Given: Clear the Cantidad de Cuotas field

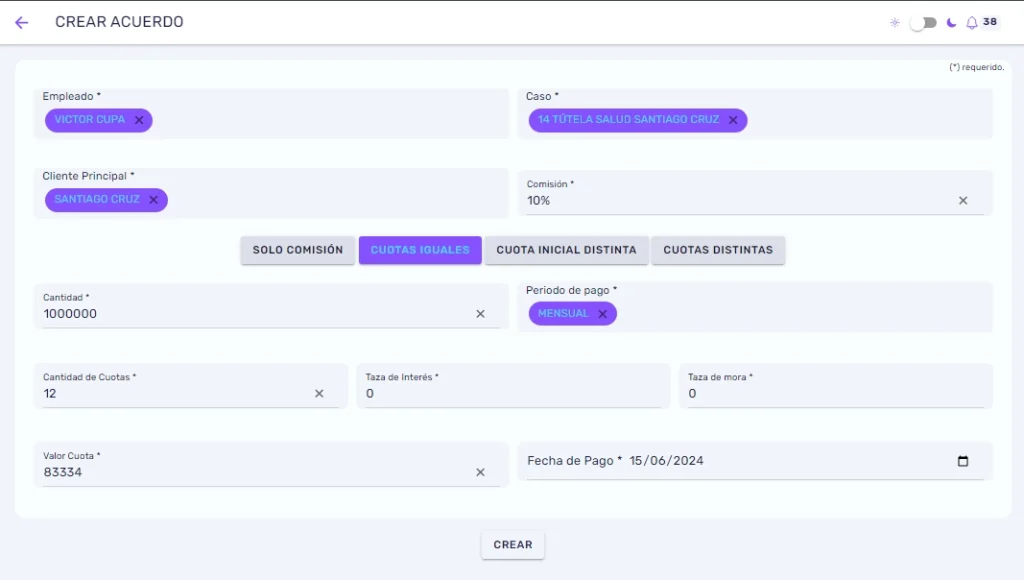Looking at the screenshot, I should (x=319, y=394).
